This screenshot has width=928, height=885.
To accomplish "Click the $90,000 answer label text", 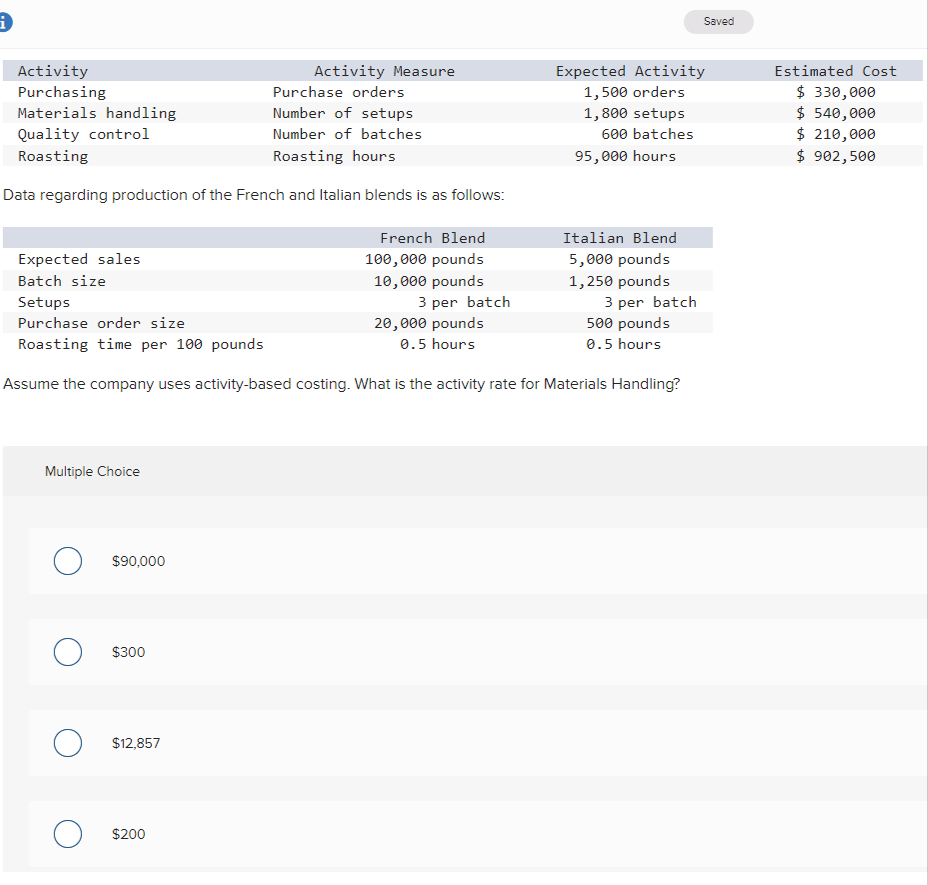I will click(x=138, y=561).
